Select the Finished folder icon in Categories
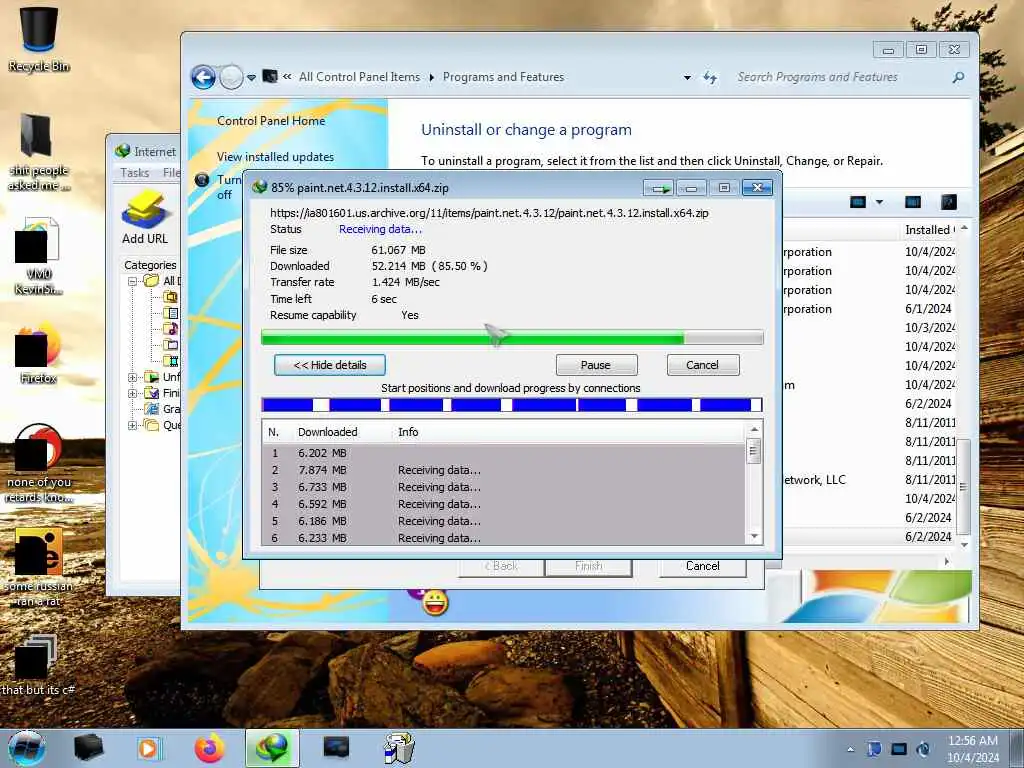Screen dimensions: 1024x768 (152, 393)
